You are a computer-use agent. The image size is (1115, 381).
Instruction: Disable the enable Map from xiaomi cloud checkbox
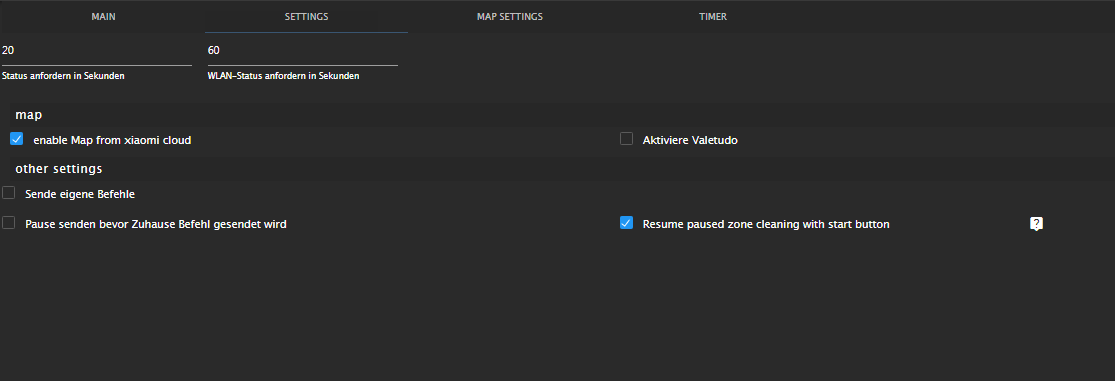(x=17, y=139)
